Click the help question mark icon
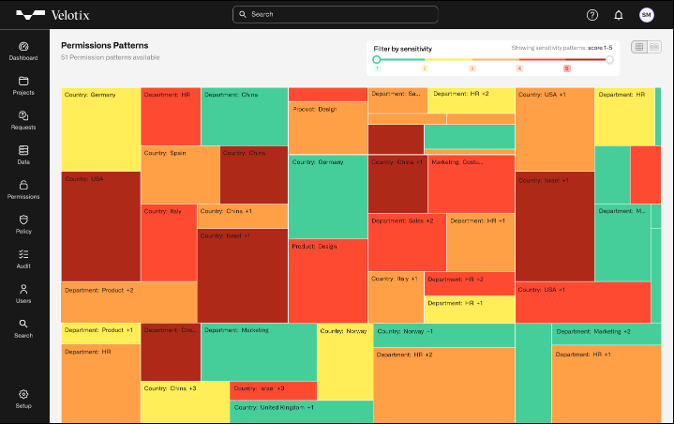The image size is (674, 424). coord(592,15)
